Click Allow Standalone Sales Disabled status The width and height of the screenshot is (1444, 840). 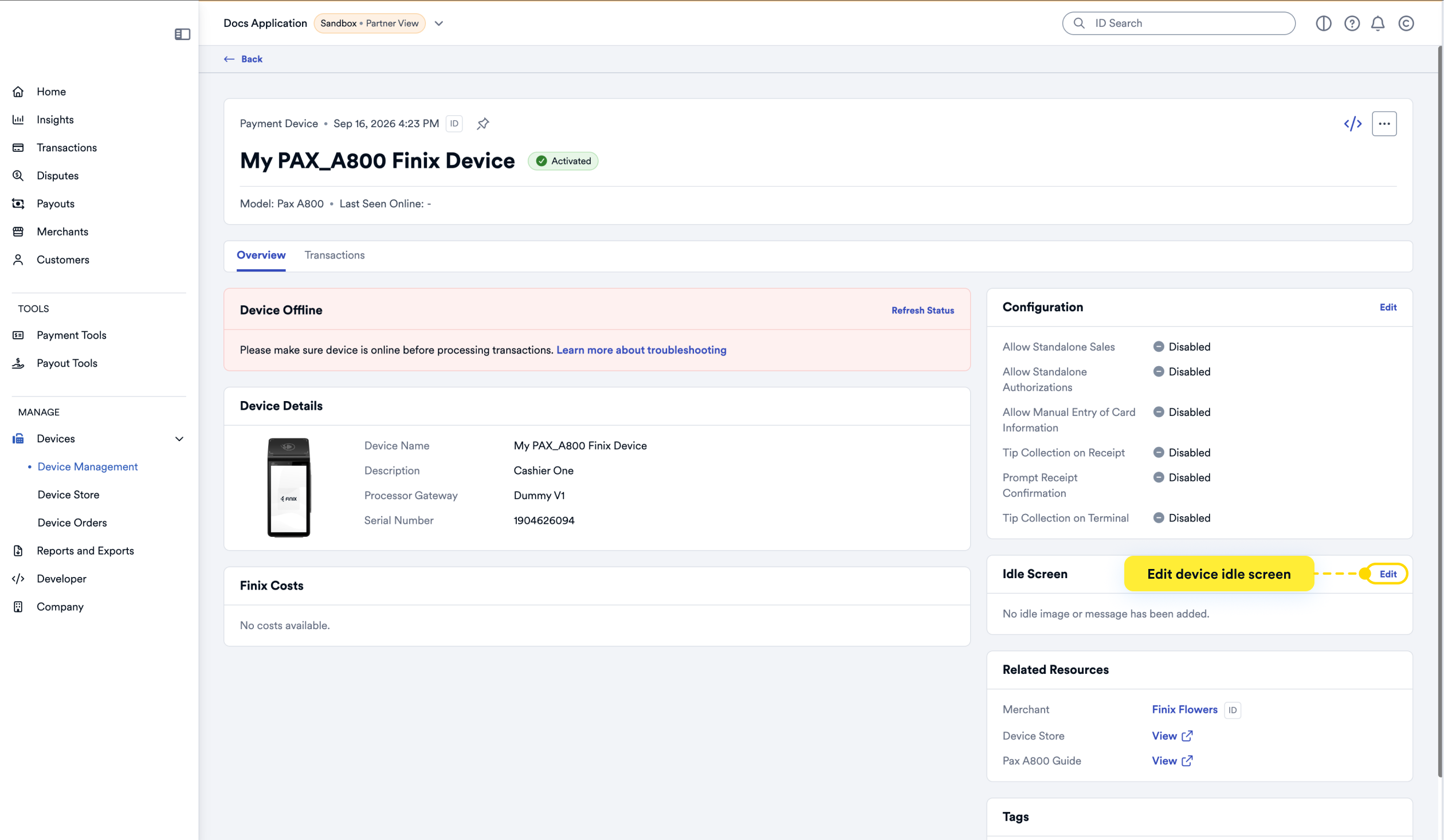1182,347
